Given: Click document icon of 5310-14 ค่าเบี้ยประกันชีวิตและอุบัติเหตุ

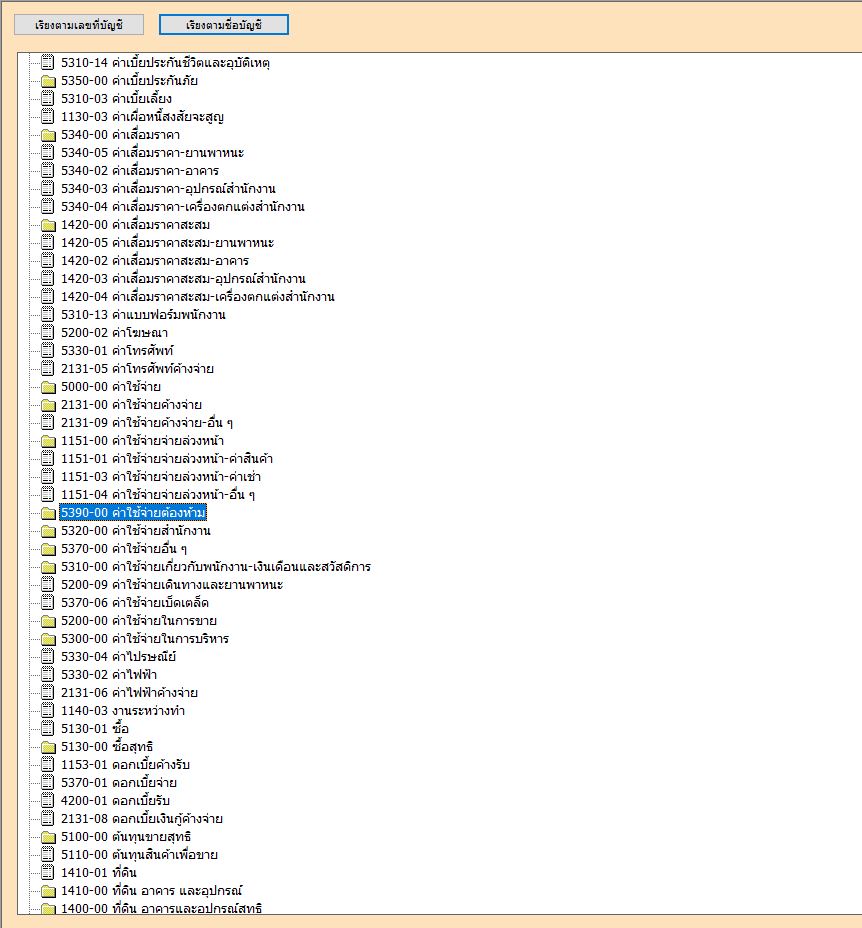Looking at the screenshot, I should [x=48, y=63].
